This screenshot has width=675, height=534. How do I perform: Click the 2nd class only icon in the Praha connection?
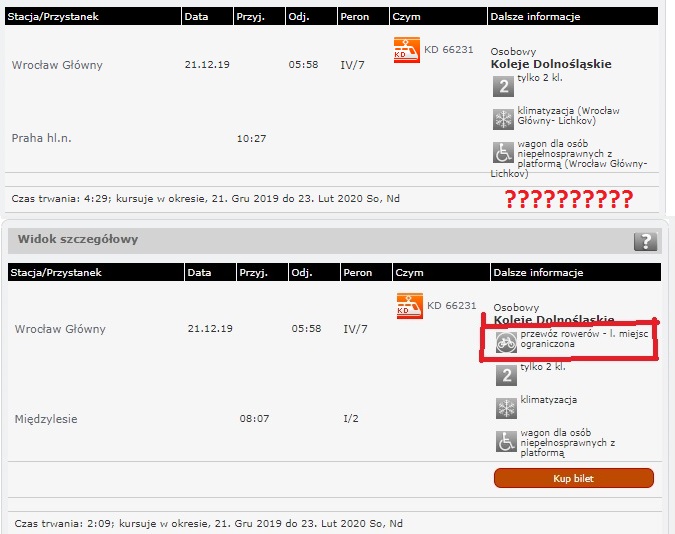[503, 86]
